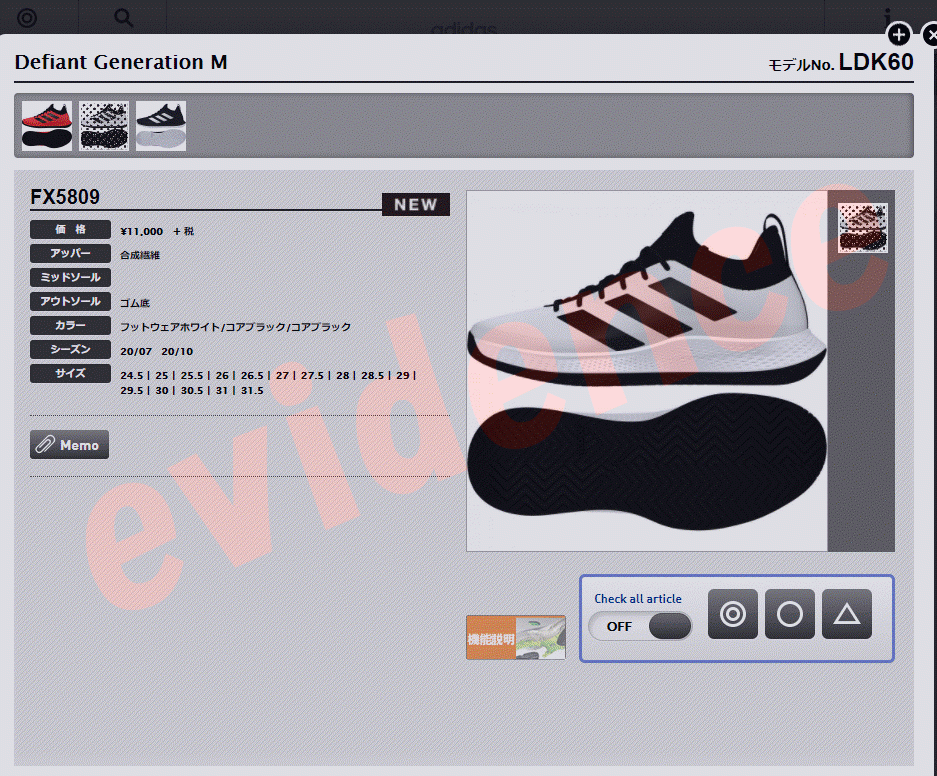Screen dimensions: 937x776
Task: Click the カラー label
Action: (x=71, y=326)
